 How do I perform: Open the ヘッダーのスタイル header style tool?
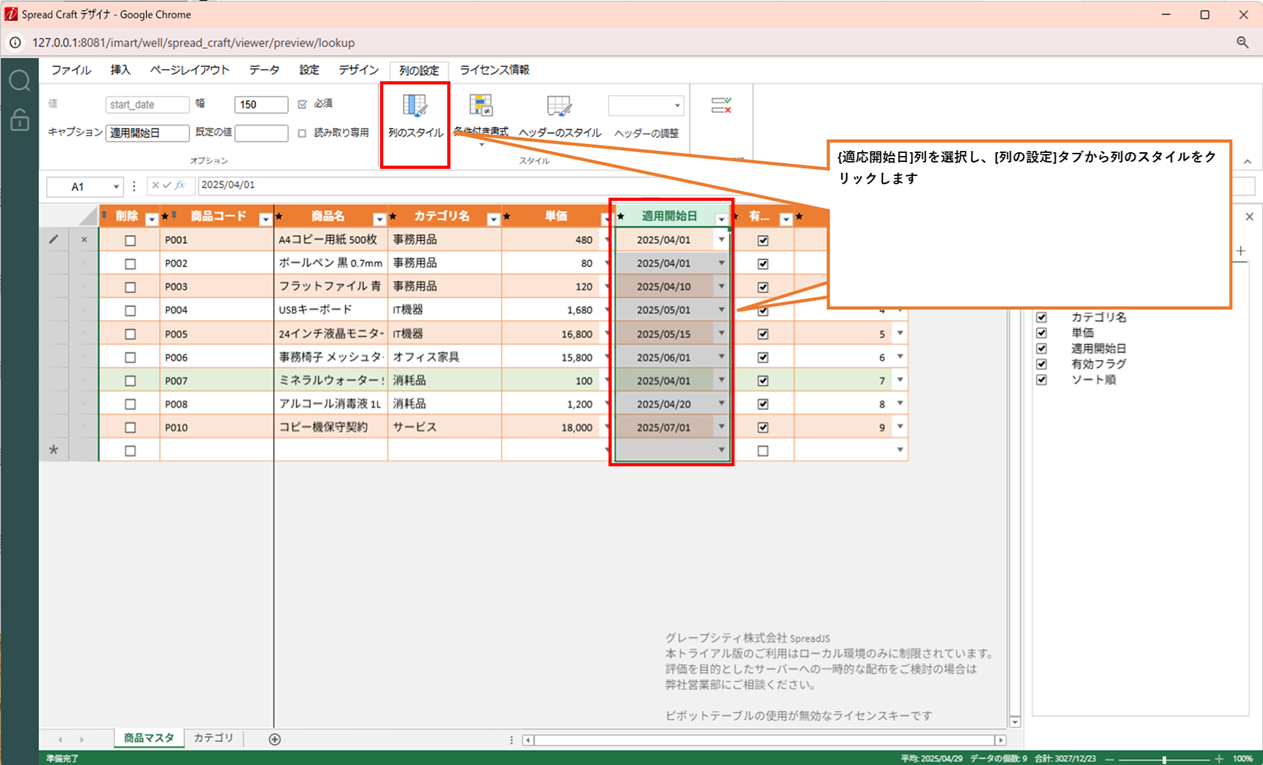coord(559,108)
